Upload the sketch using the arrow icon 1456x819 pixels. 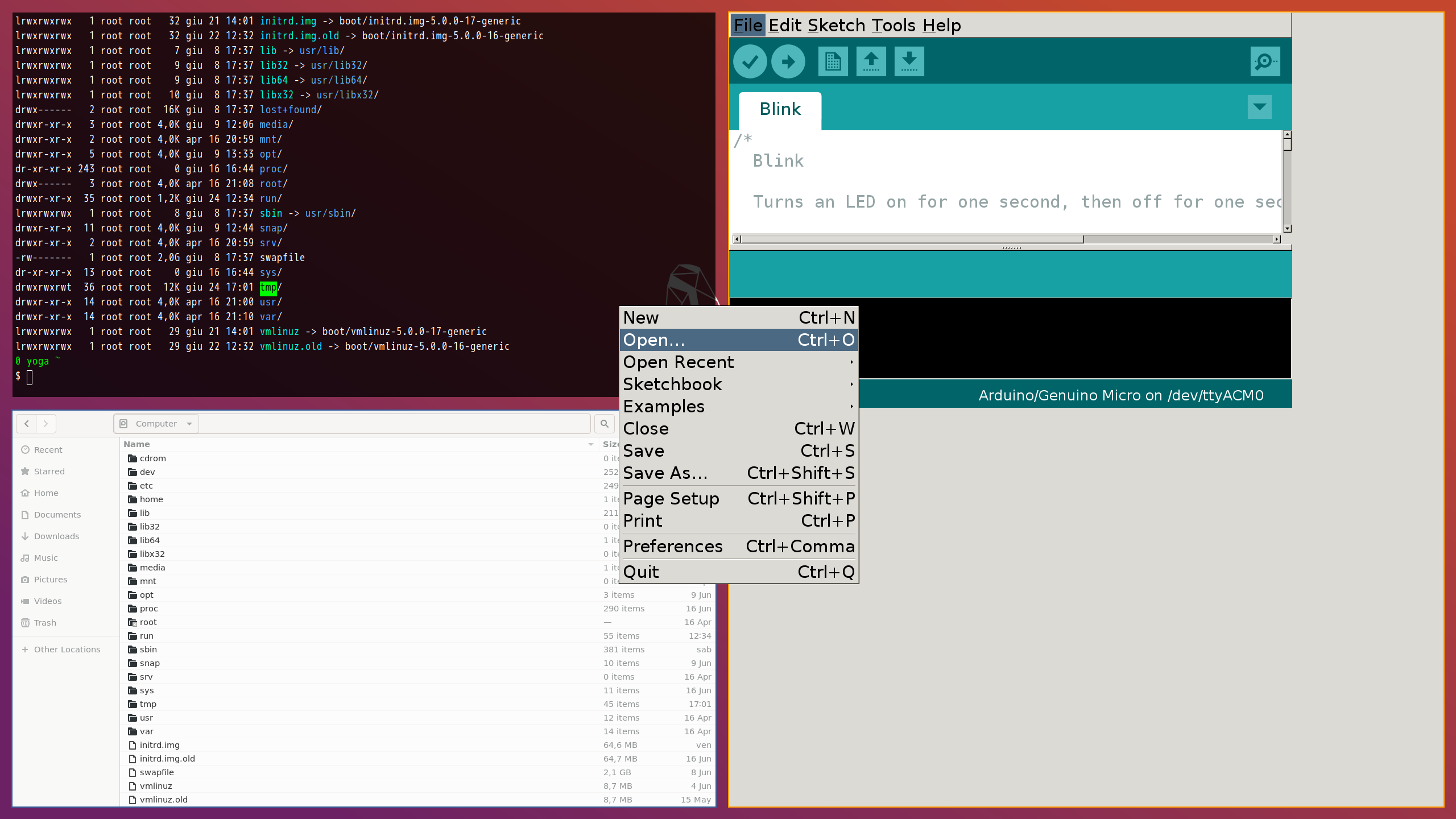point(789,61)
